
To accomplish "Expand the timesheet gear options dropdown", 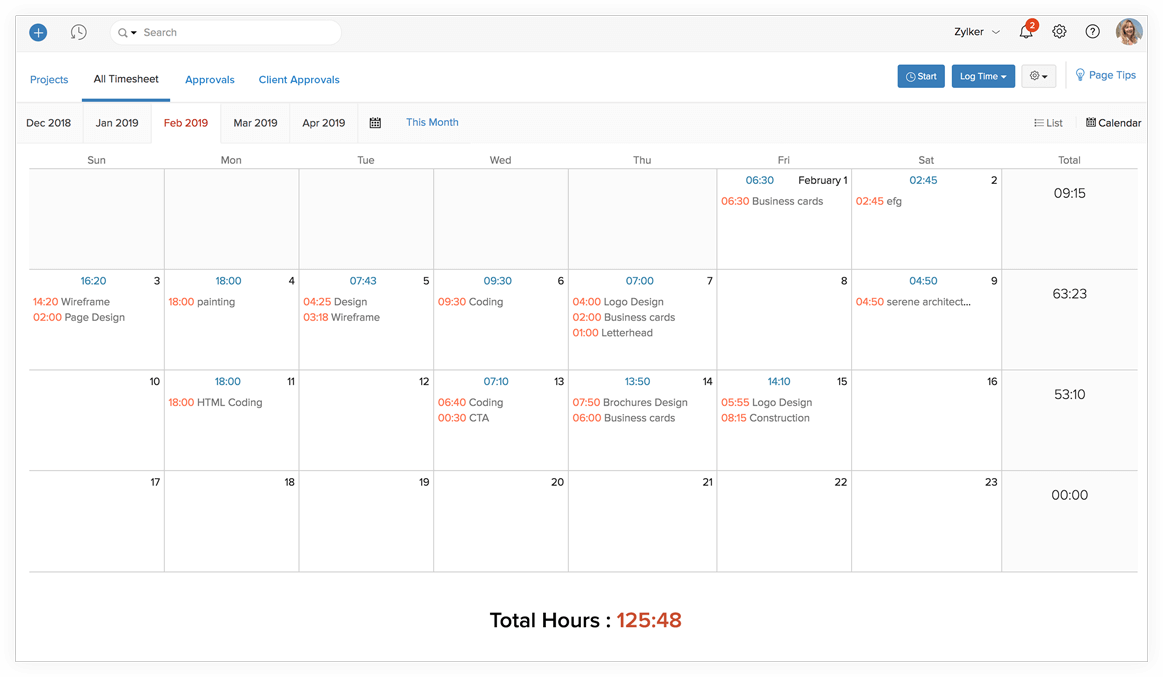I will pos(1038,76).
